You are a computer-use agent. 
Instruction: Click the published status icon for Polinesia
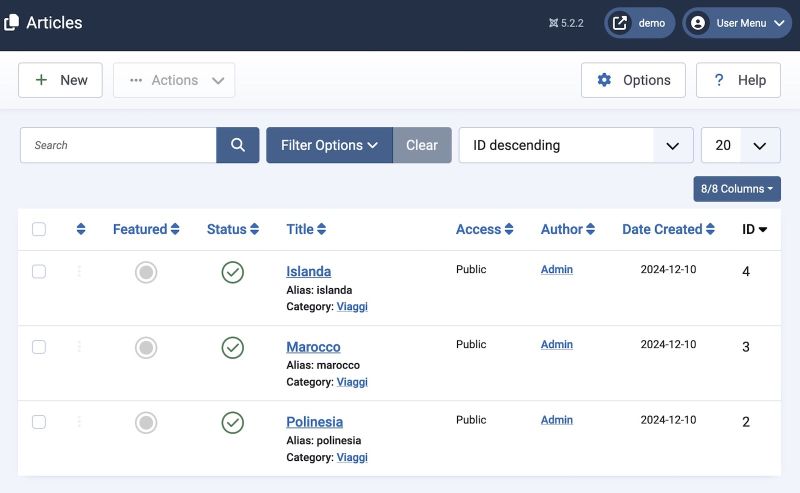(x=233, y=422)
